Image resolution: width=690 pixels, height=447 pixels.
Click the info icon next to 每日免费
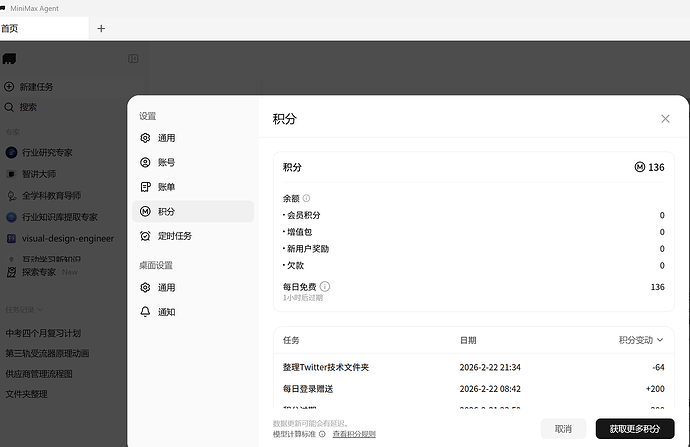tap(325, 286)
